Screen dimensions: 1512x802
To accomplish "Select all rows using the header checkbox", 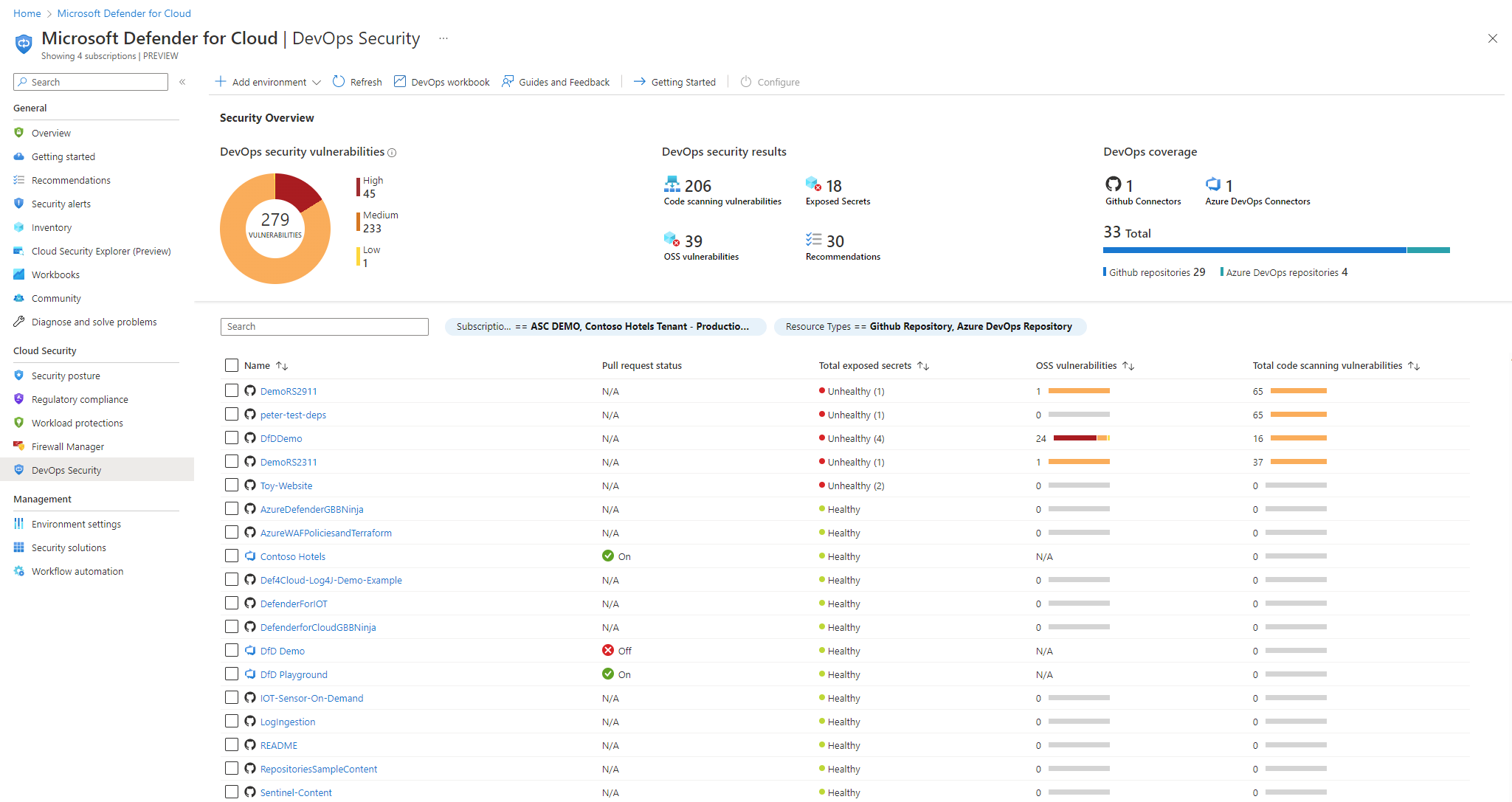I will (232, 365).
